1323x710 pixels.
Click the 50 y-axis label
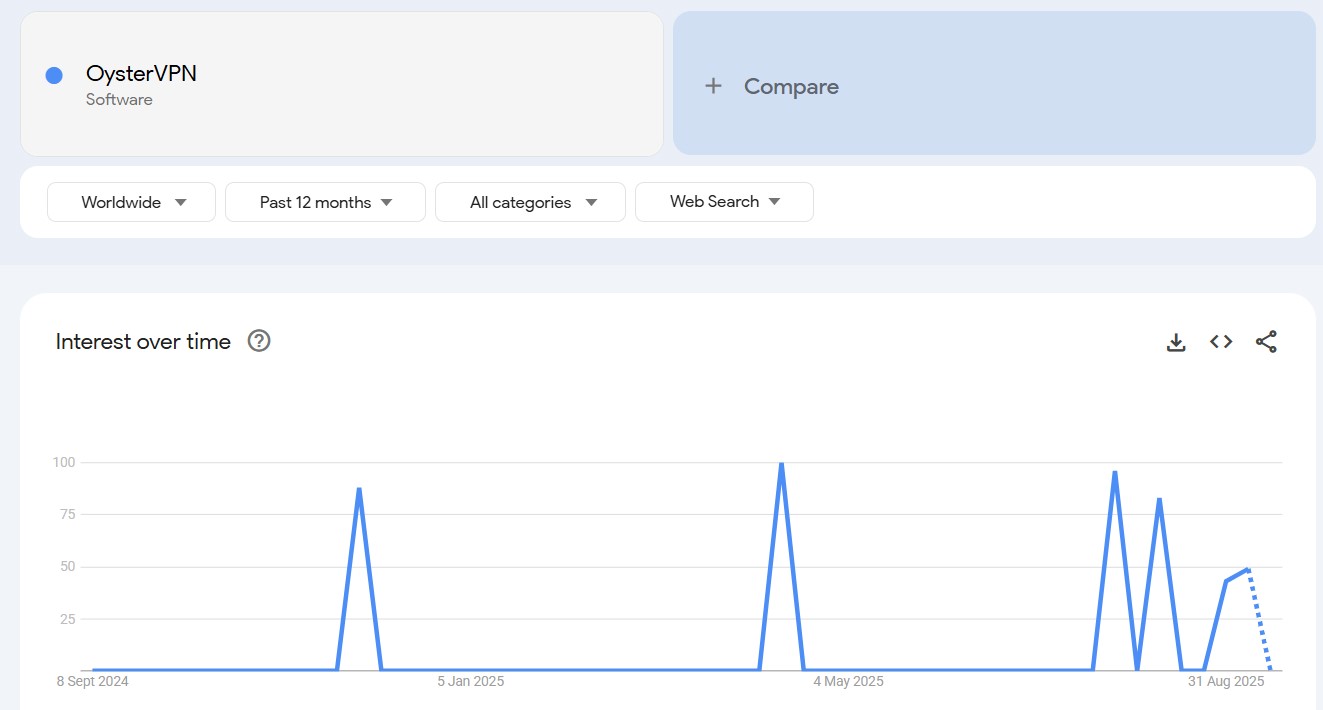coord(67,566)
